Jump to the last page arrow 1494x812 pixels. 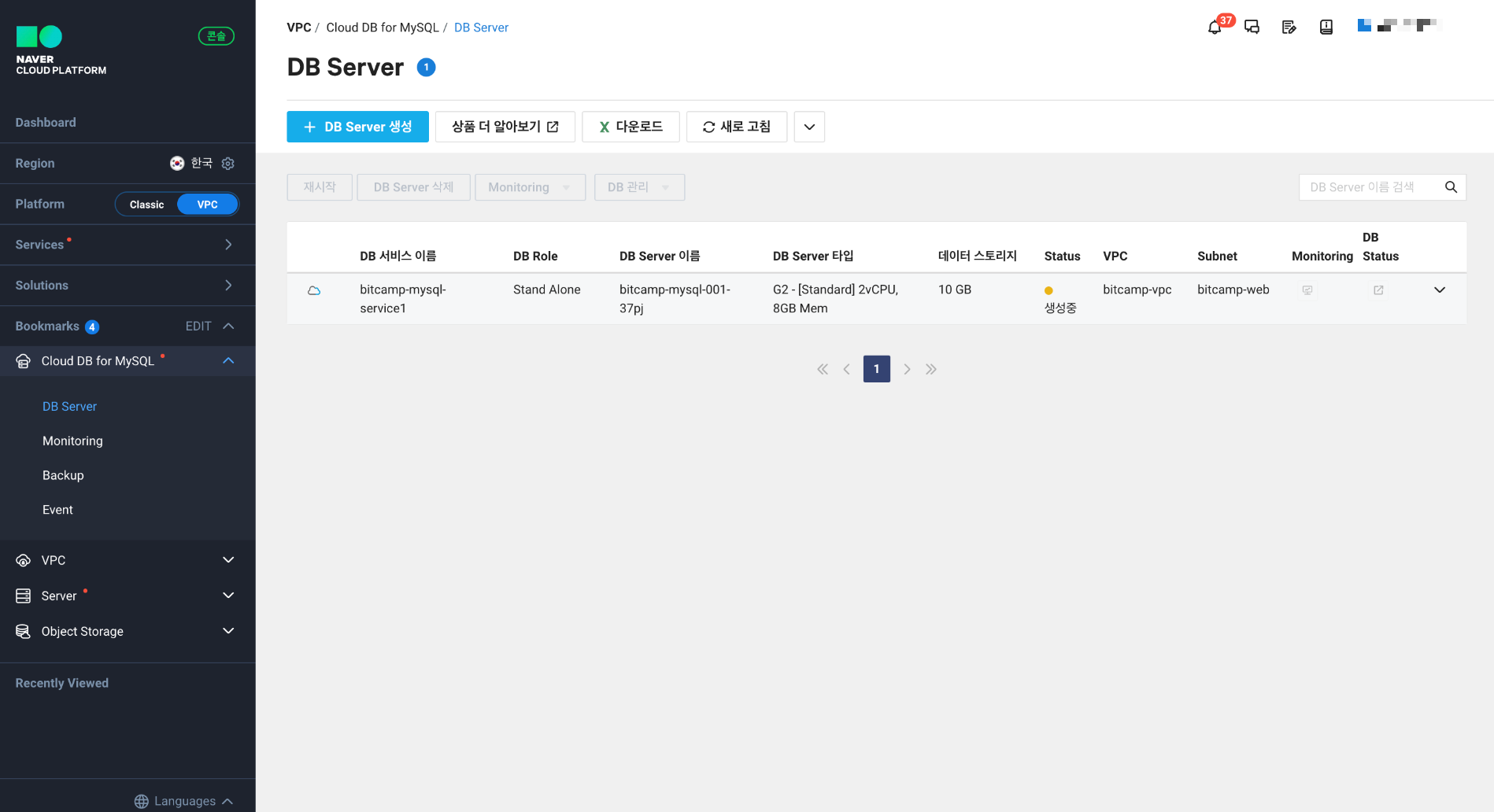931,369
